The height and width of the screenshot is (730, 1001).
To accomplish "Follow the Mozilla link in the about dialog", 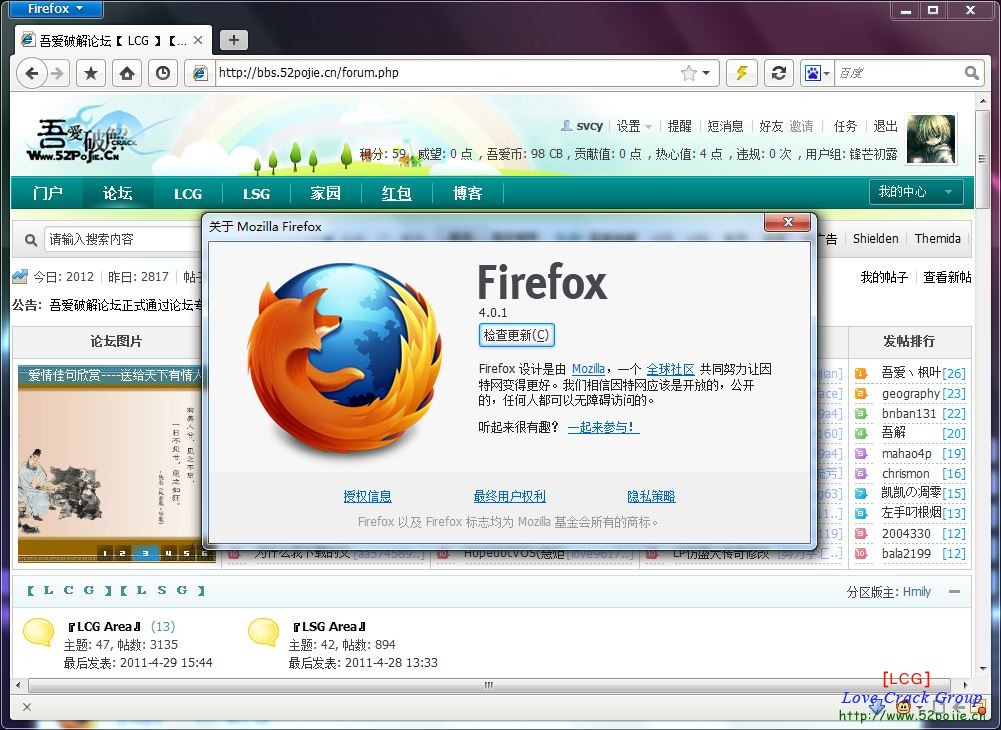I will [588, 369].
